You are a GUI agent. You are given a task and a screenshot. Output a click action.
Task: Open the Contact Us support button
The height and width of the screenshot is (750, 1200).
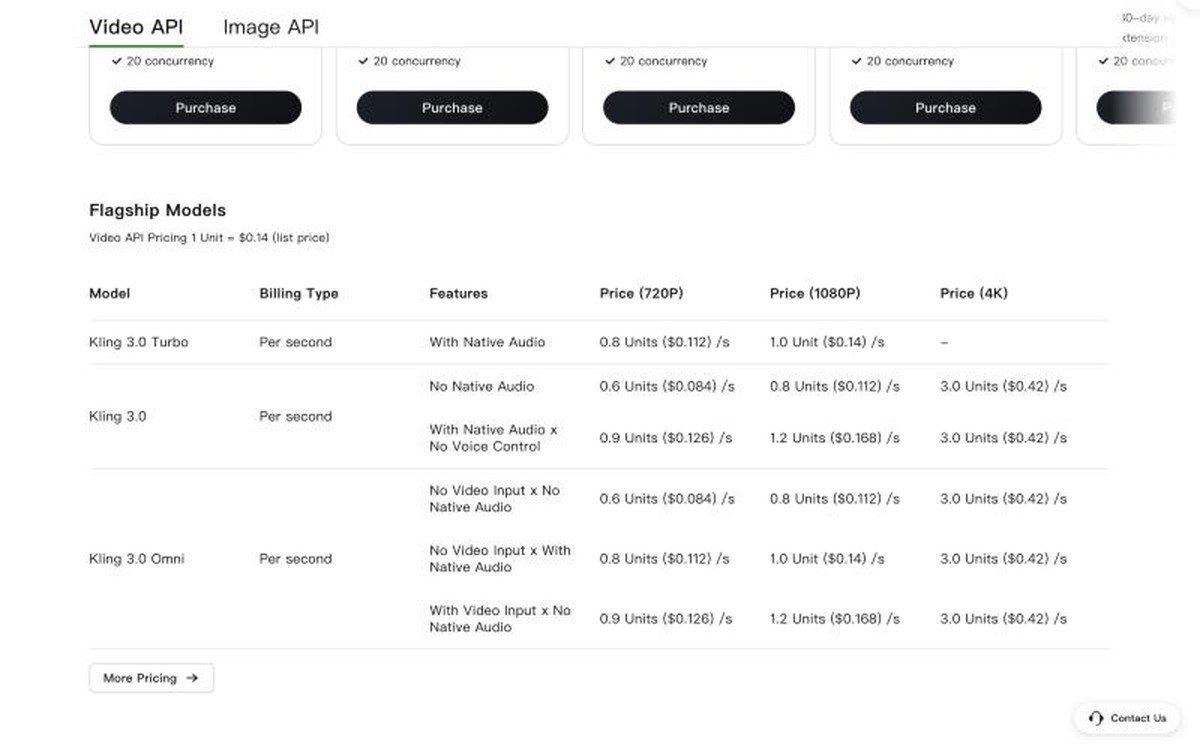tap(1127, 718)
